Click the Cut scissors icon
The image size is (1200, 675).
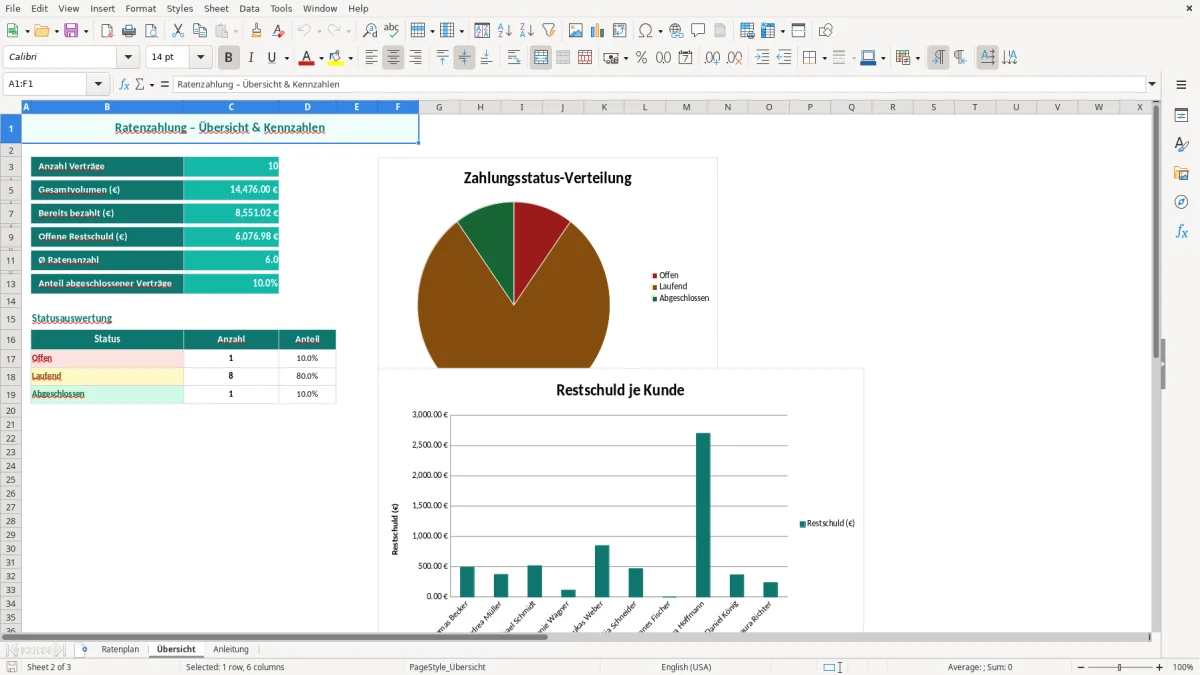pos(178,31)
